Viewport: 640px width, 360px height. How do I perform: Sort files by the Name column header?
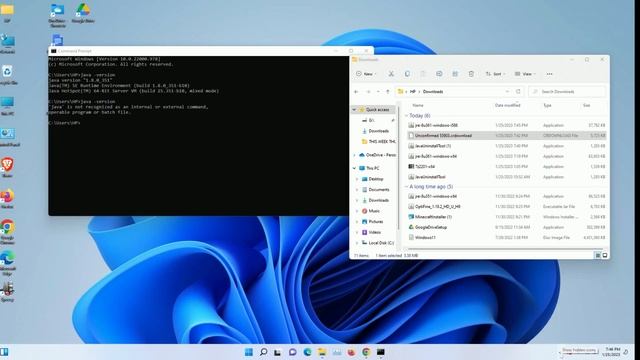[418, 105]
